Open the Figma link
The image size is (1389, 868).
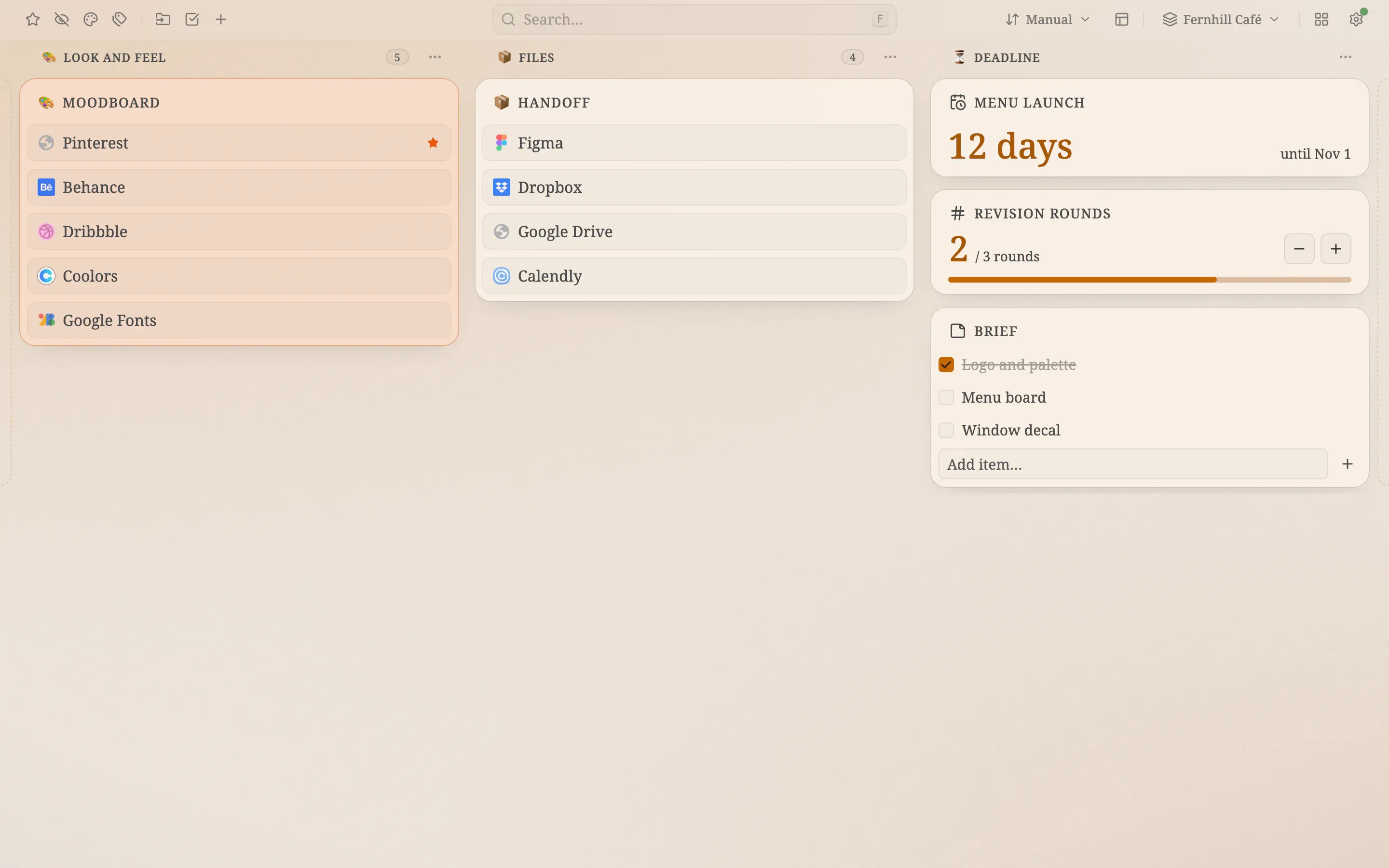[694, 143]
